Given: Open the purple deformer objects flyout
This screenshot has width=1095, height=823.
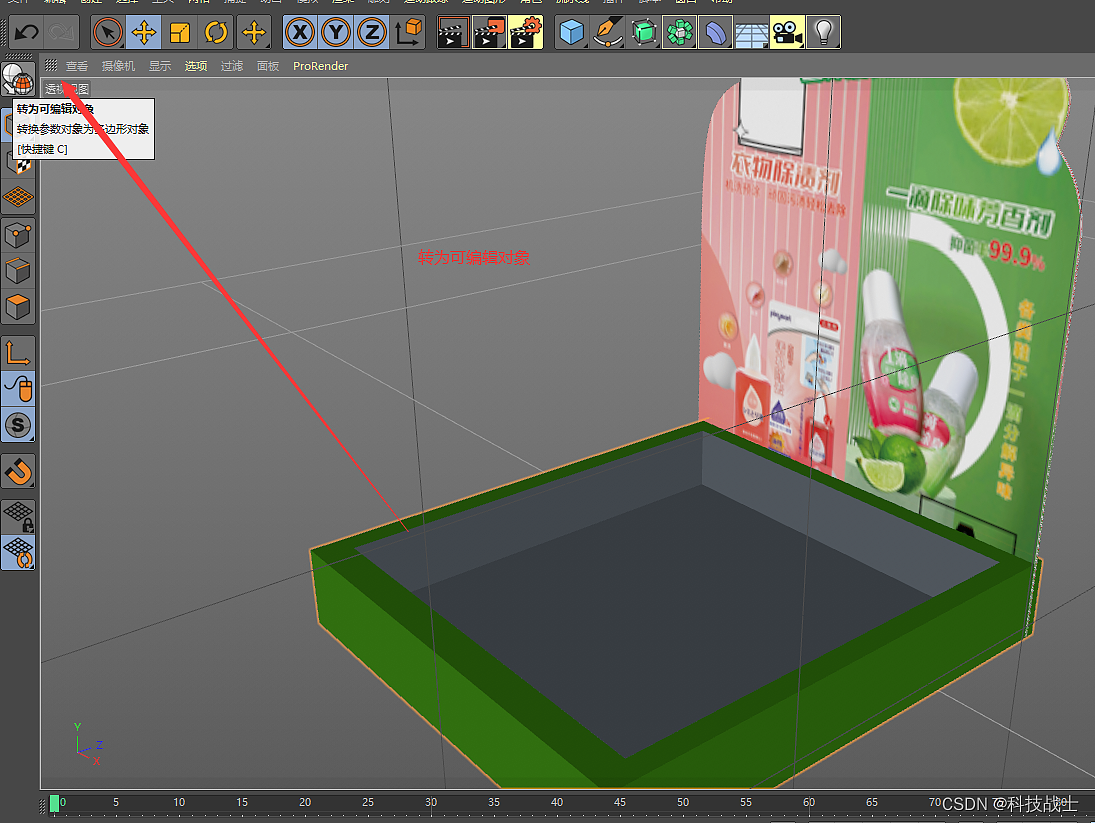Looking at the screenshot, I should 715,32.
